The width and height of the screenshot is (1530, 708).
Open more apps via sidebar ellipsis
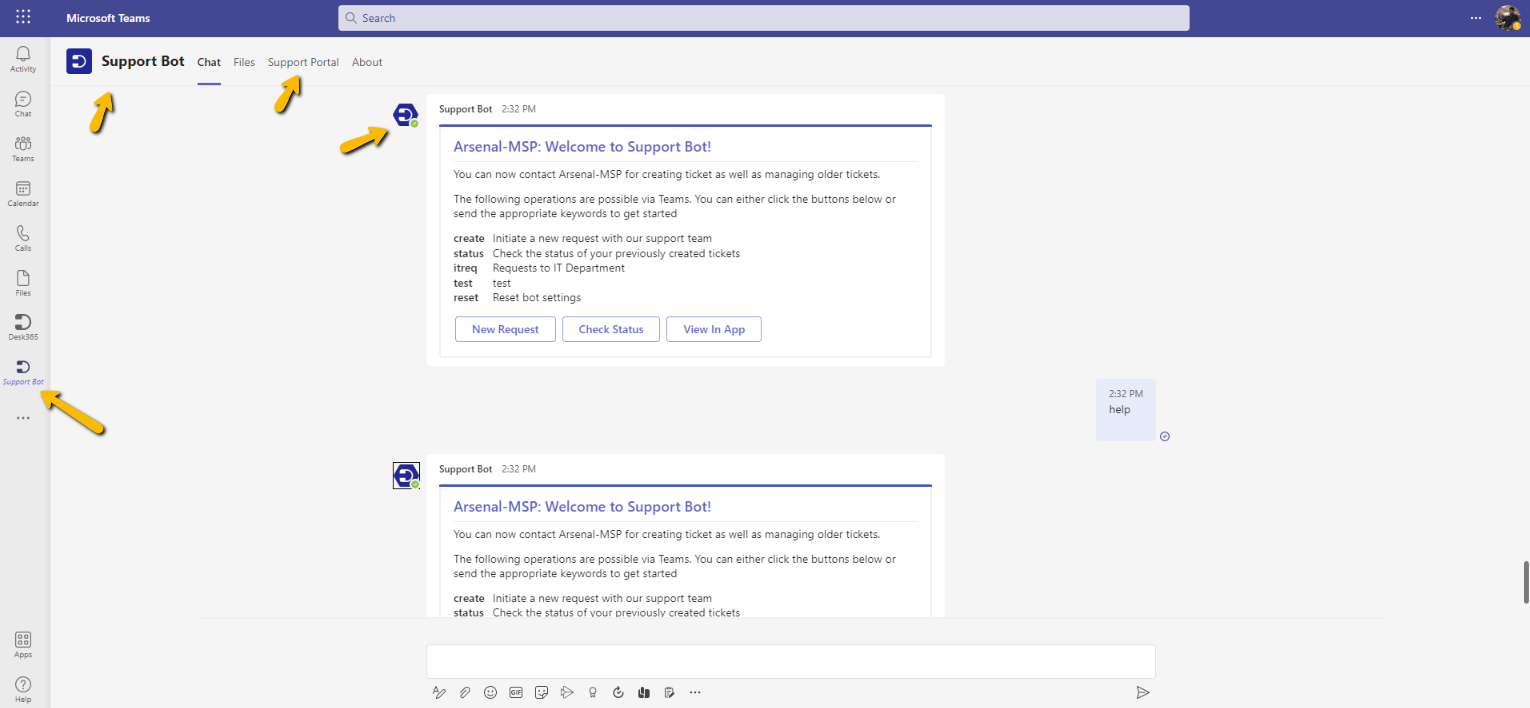pyautogui.click(x=22, y=418)
